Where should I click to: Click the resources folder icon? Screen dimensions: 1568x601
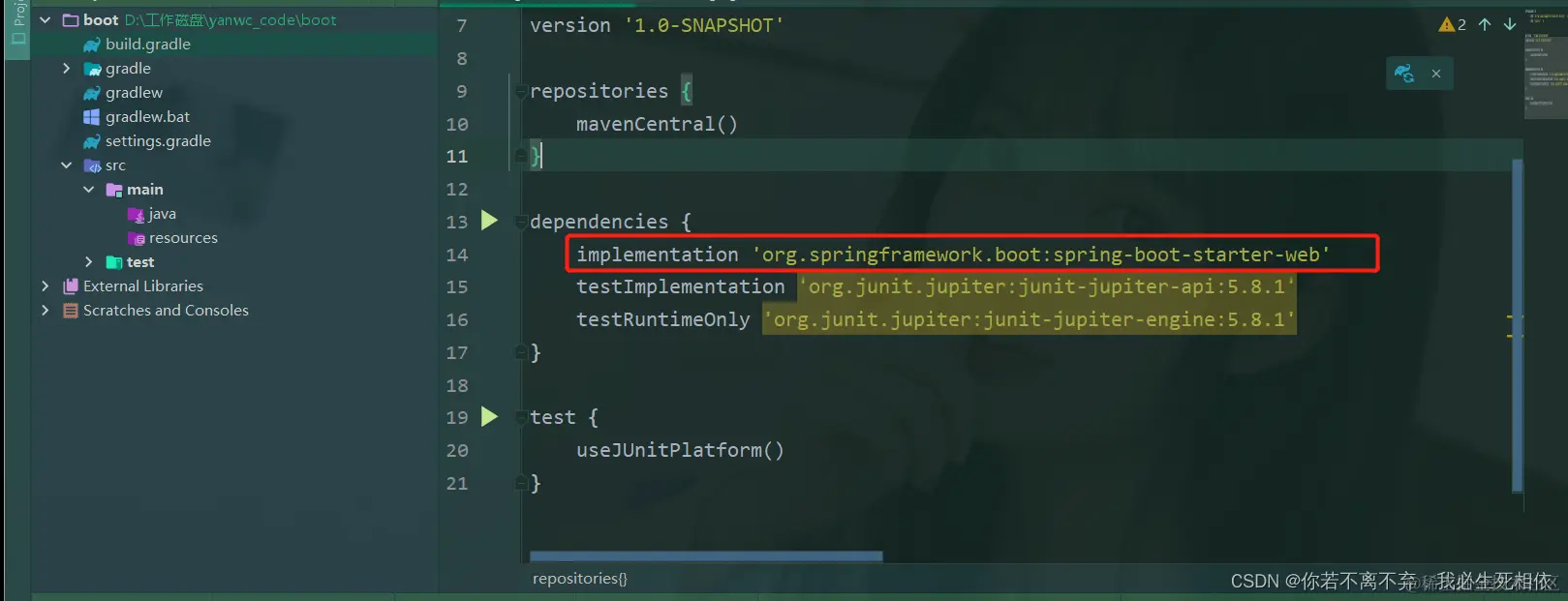[137, 238]
